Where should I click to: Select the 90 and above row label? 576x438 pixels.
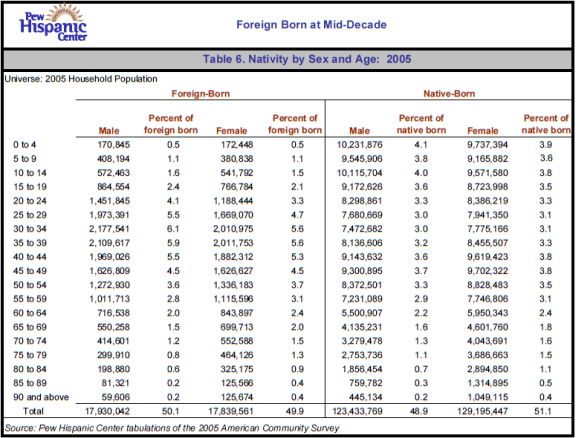[41, 397]
